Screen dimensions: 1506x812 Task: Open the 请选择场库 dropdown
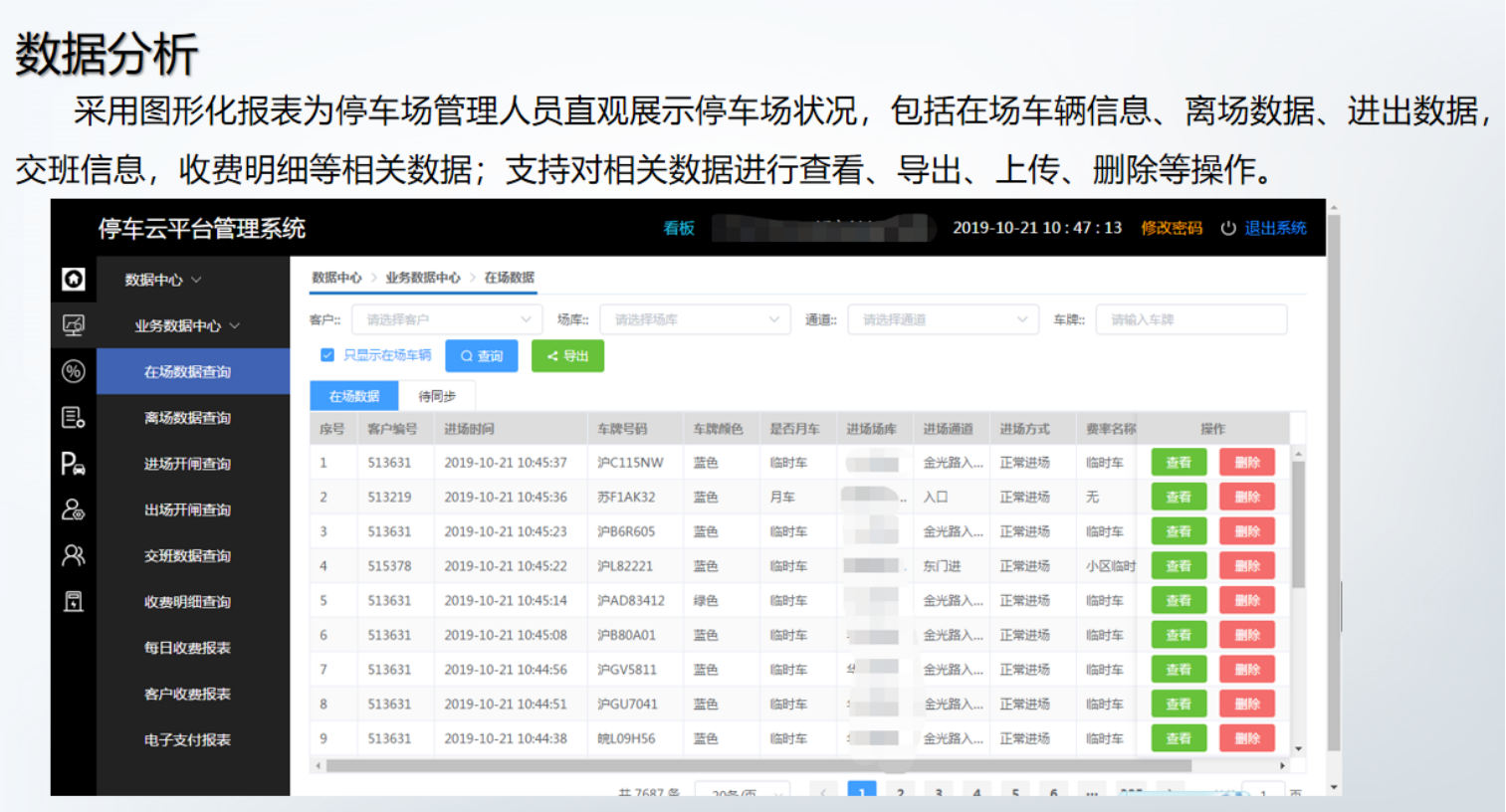pyautogui.click(x=695, y=319)
